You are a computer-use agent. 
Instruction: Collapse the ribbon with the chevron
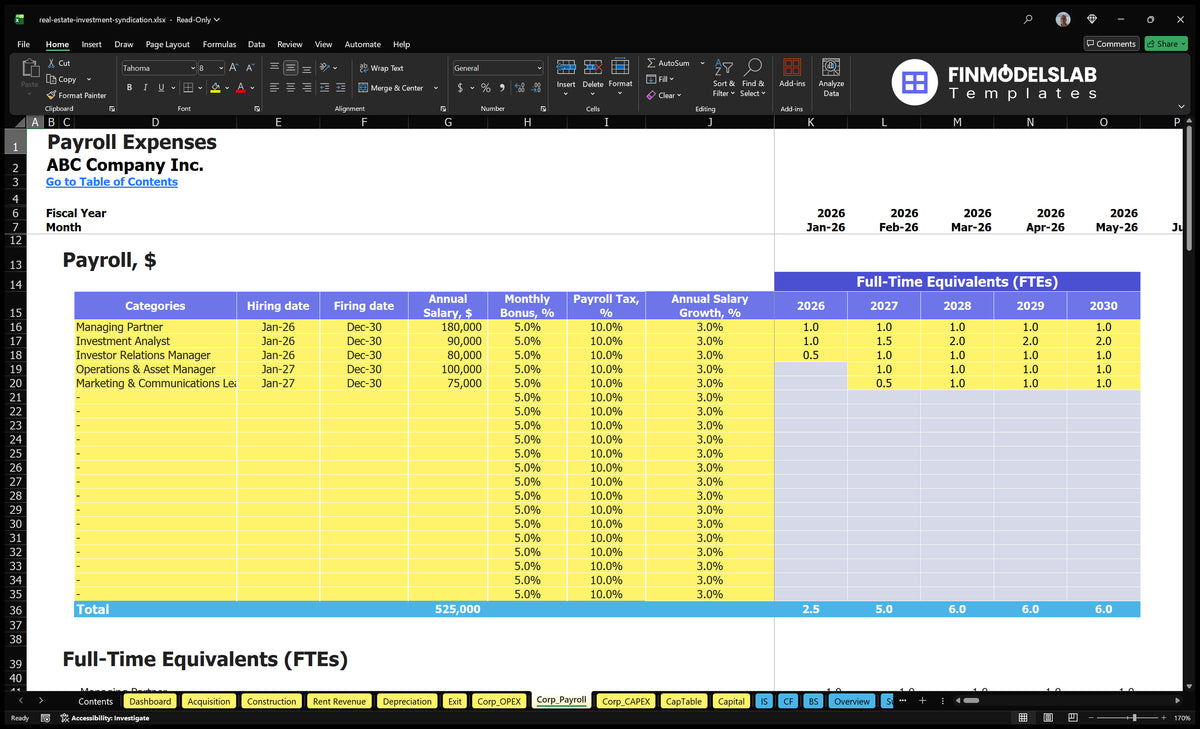(1182, 107)
